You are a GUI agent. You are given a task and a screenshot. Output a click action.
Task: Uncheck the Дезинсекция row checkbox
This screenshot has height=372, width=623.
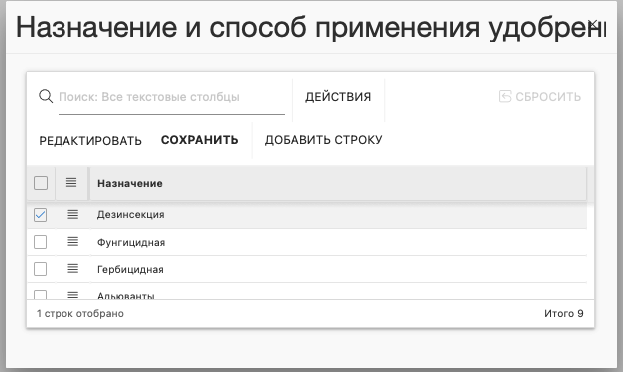[x=41, y=215]
